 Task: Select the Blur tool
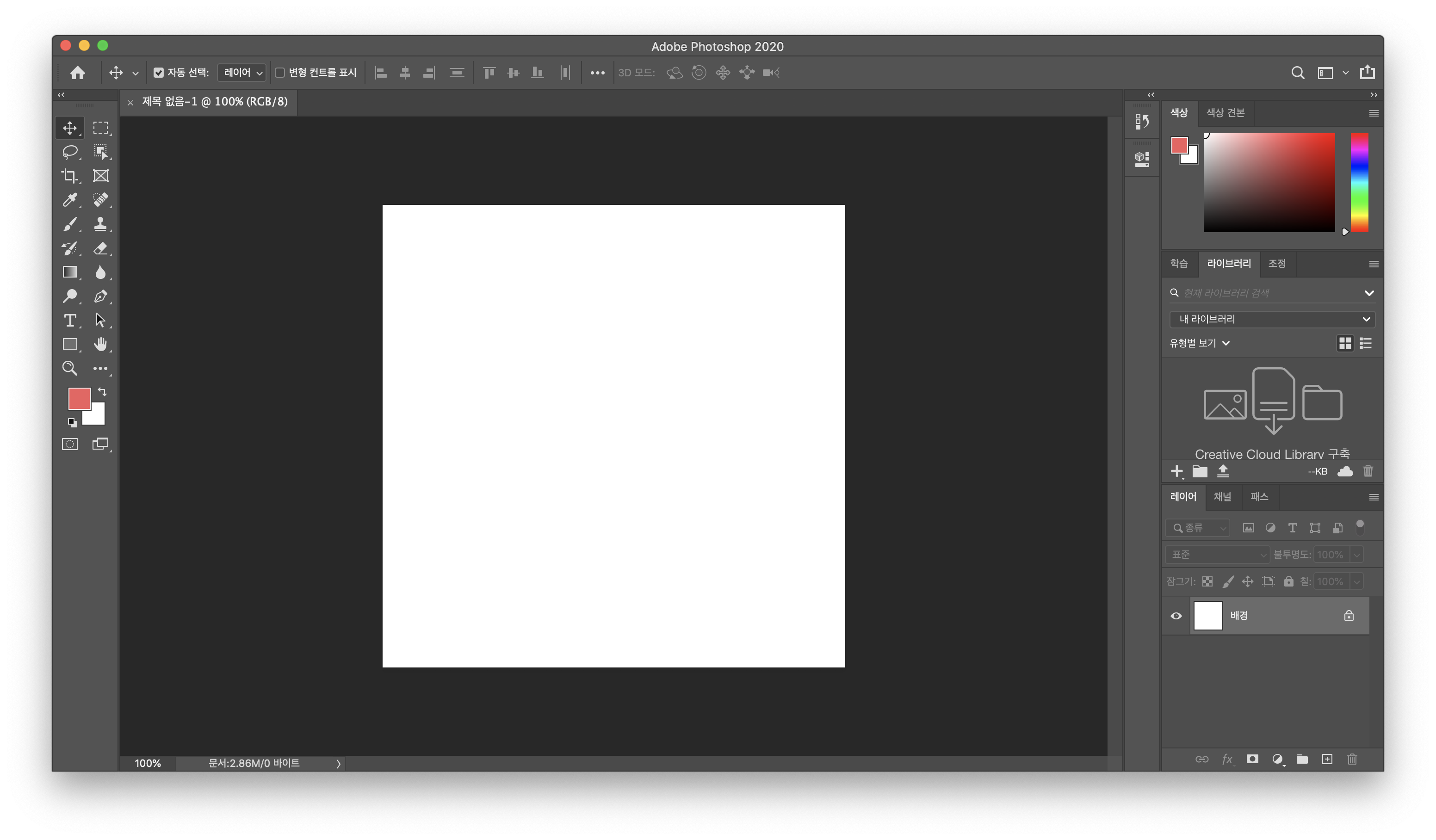pyautogui.click(x=100, y=272)
